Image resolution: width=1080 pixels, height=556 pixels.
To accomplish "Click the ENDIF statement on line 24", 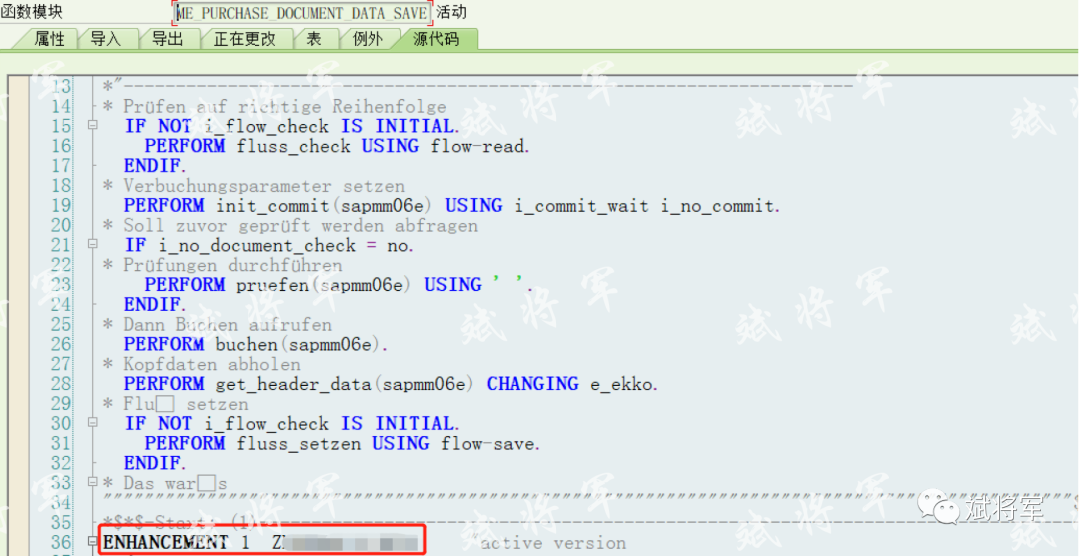I will tap(155, 305).
